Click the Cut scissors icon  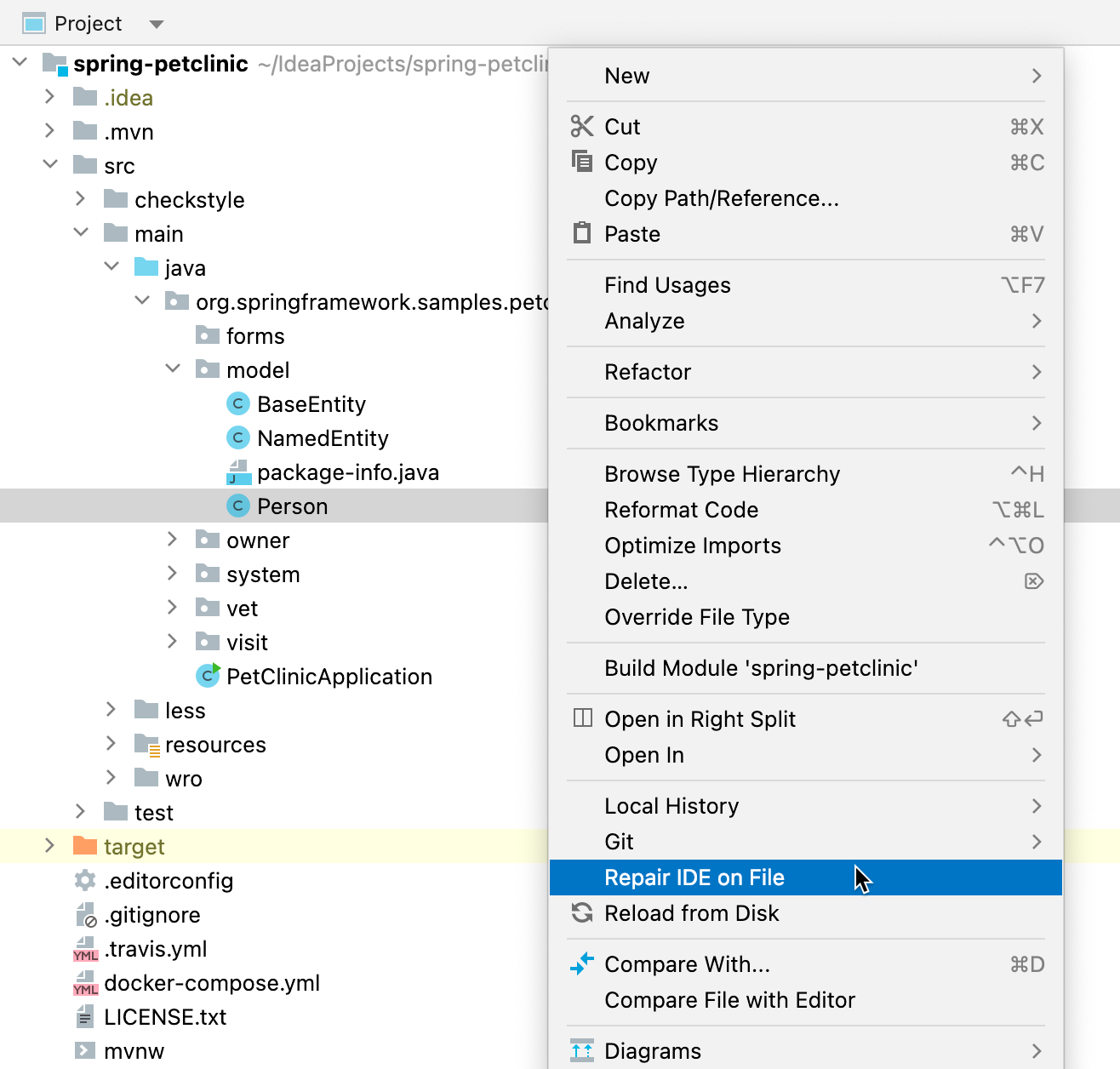point(582,126)
